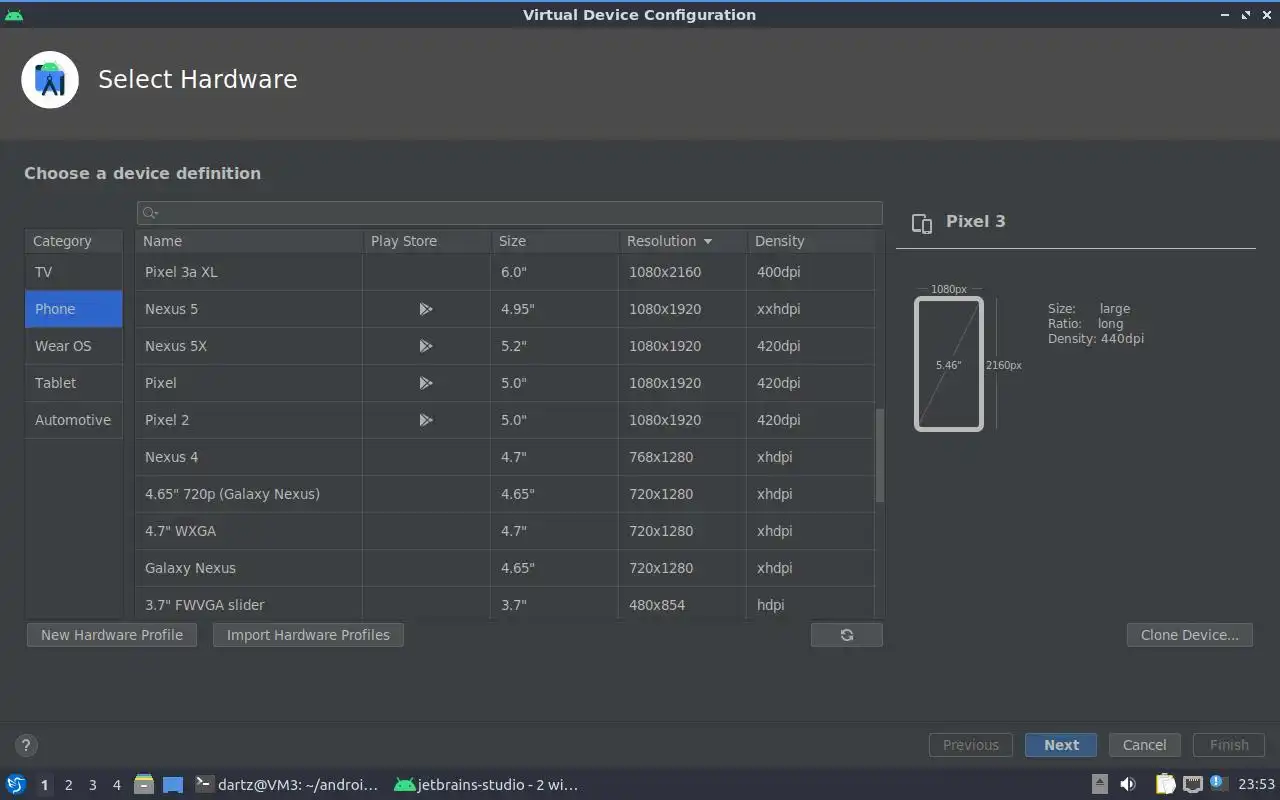Click the Pixel 3 screen preview outline
1280x800 pixels.
pos(949,364)
